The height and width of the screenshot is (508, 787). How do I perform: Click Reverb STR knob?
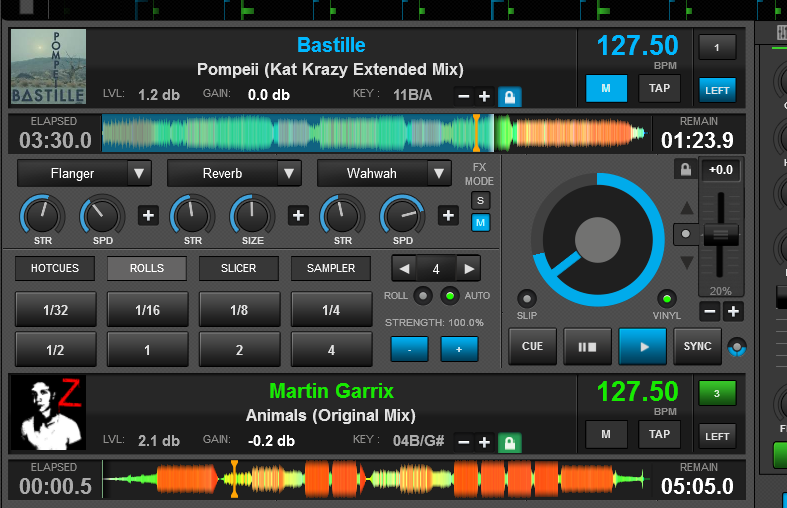[x=192, y=216]
